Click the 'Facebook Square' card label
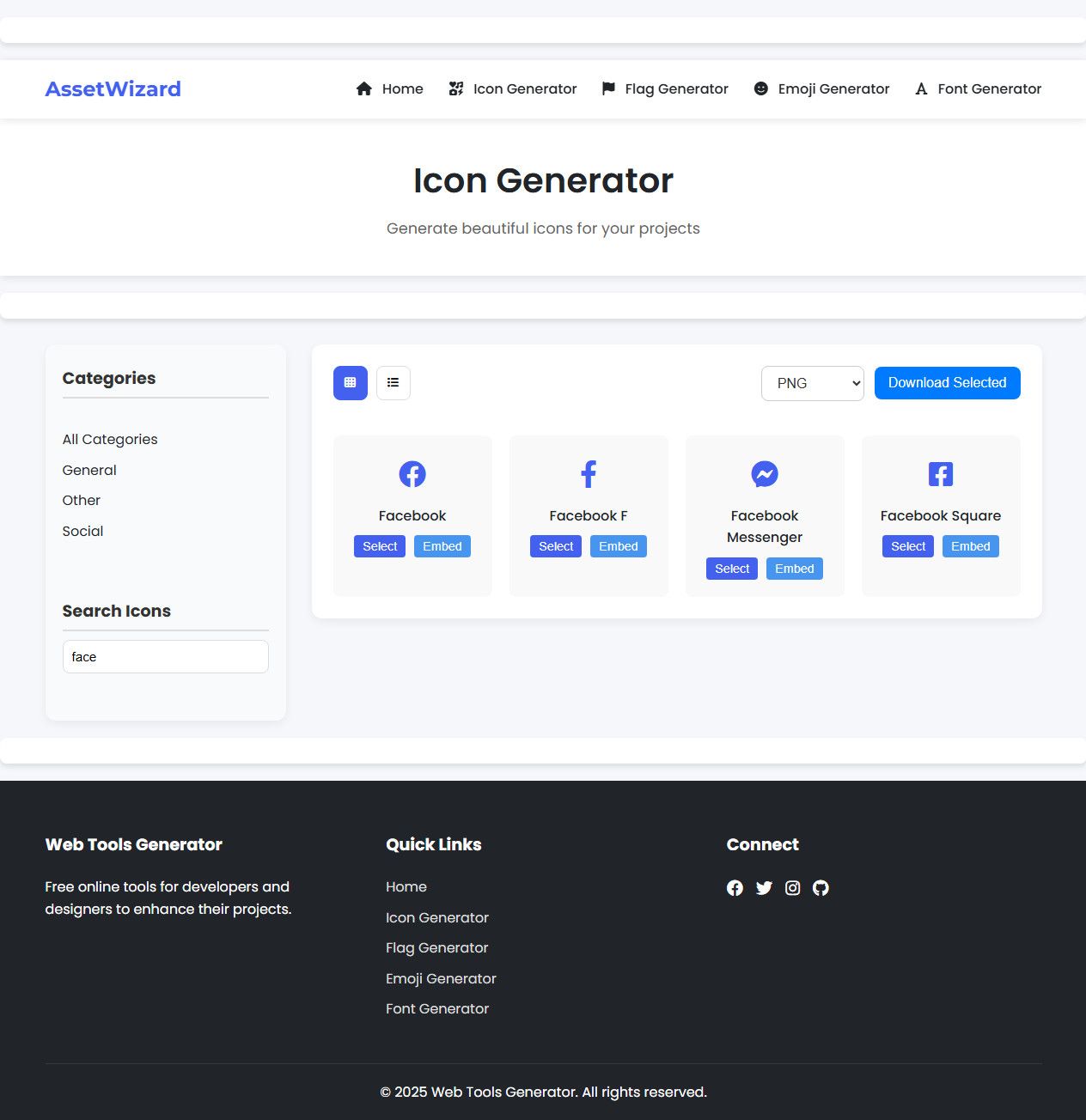 (x=941, y=515)
